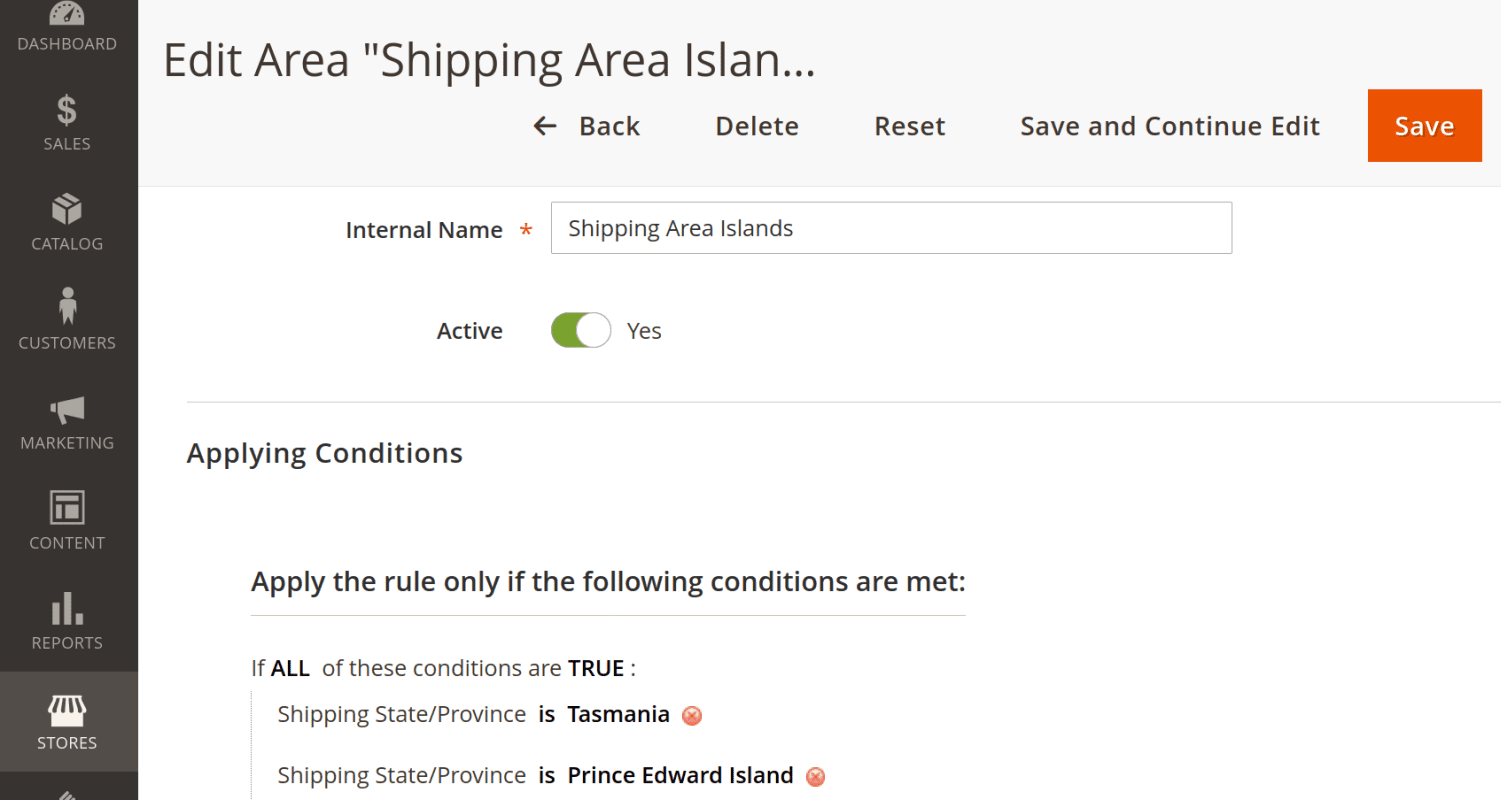Open the Dashboard sidebar icon
1501x800 pixels.
coord(67,28)
